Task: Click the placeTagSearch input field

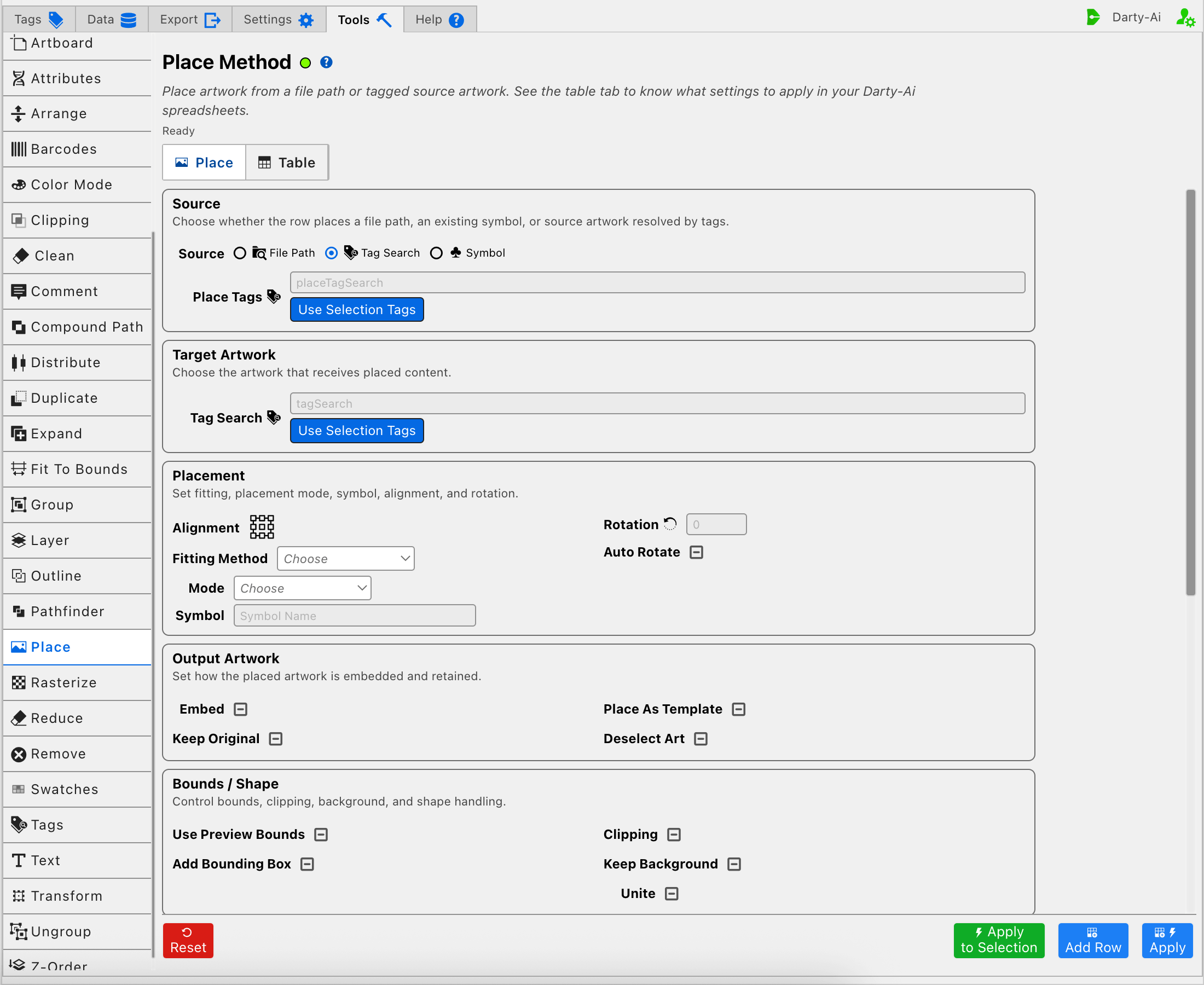Action: tap(658, 282)
